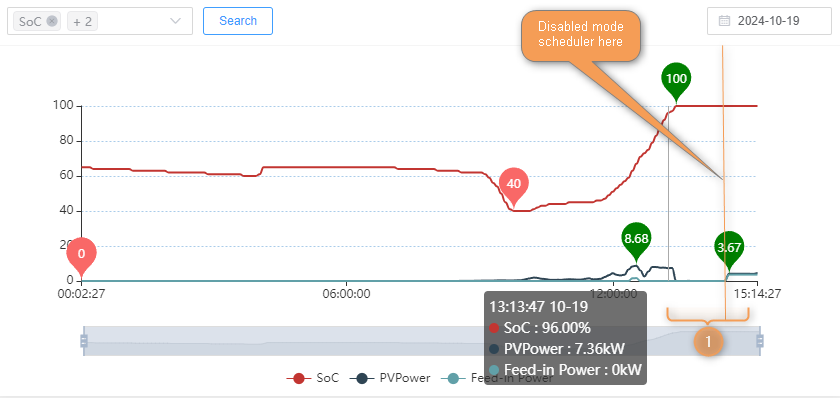Toggle SoC series in the legend
This screenshot has width=840, height=398.
tap(313, 378)
